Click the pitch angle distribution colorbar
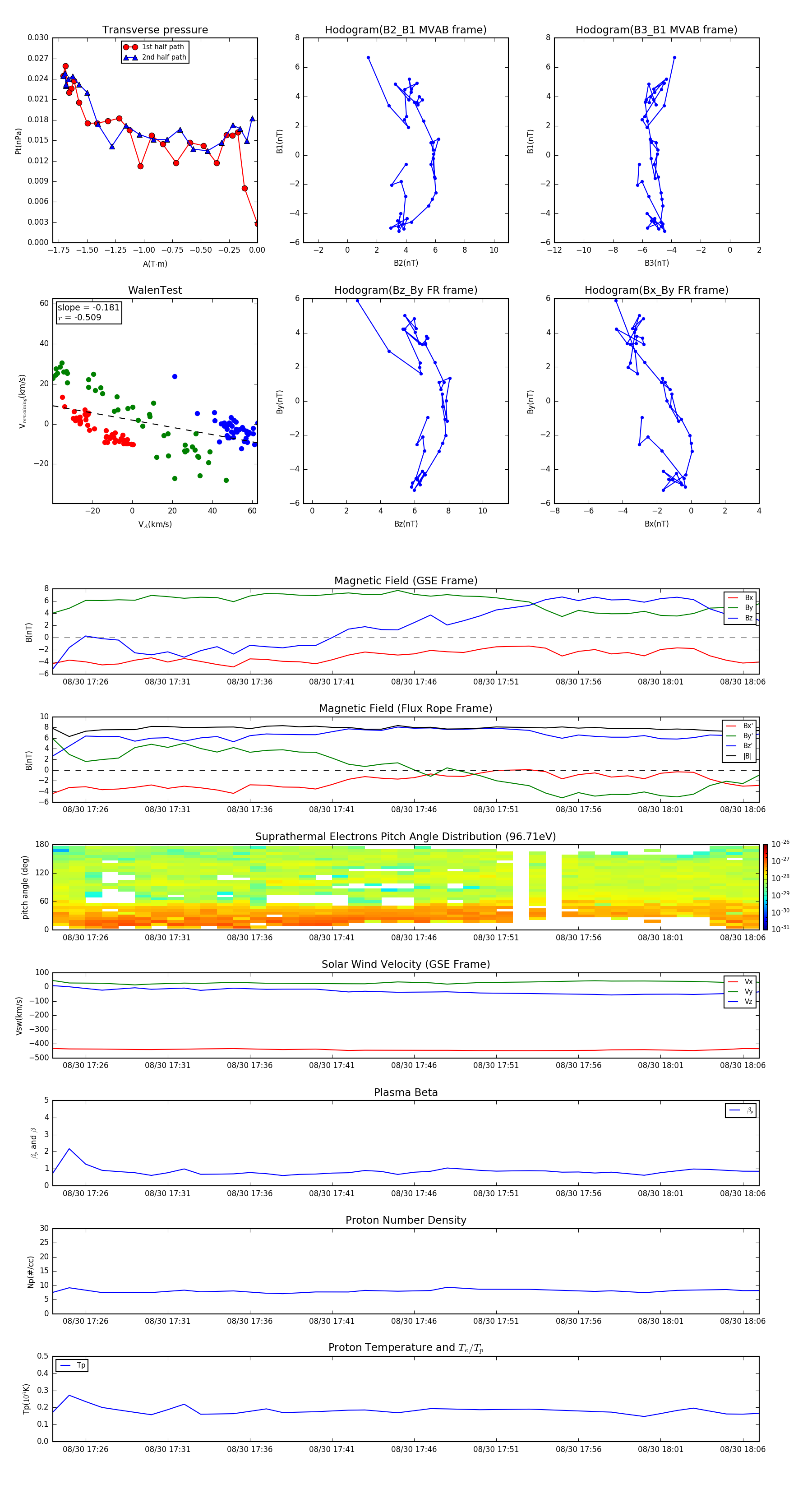Screen dimensions: 812x1489 coord(765,887)
